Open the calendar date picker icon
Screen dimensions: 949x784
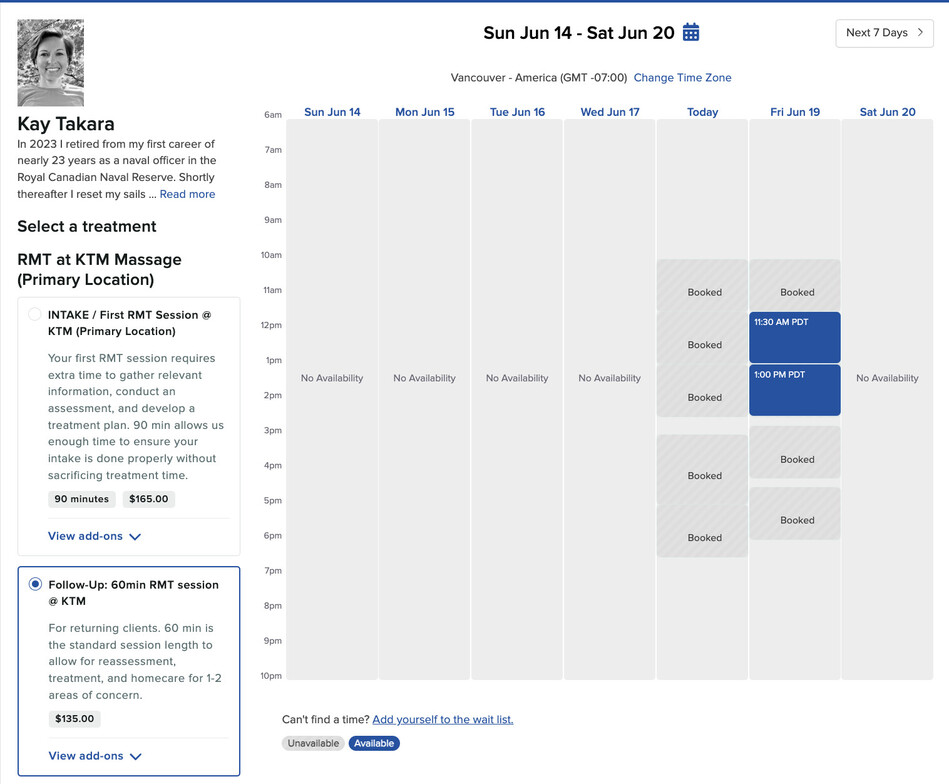(x=691, y=32)
